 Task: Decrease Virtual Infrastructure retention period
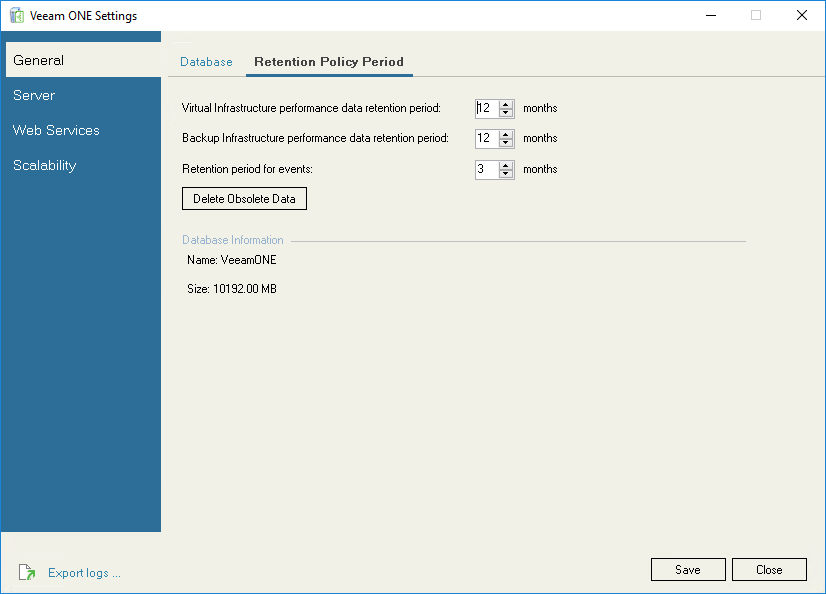[x=505, y=112]
